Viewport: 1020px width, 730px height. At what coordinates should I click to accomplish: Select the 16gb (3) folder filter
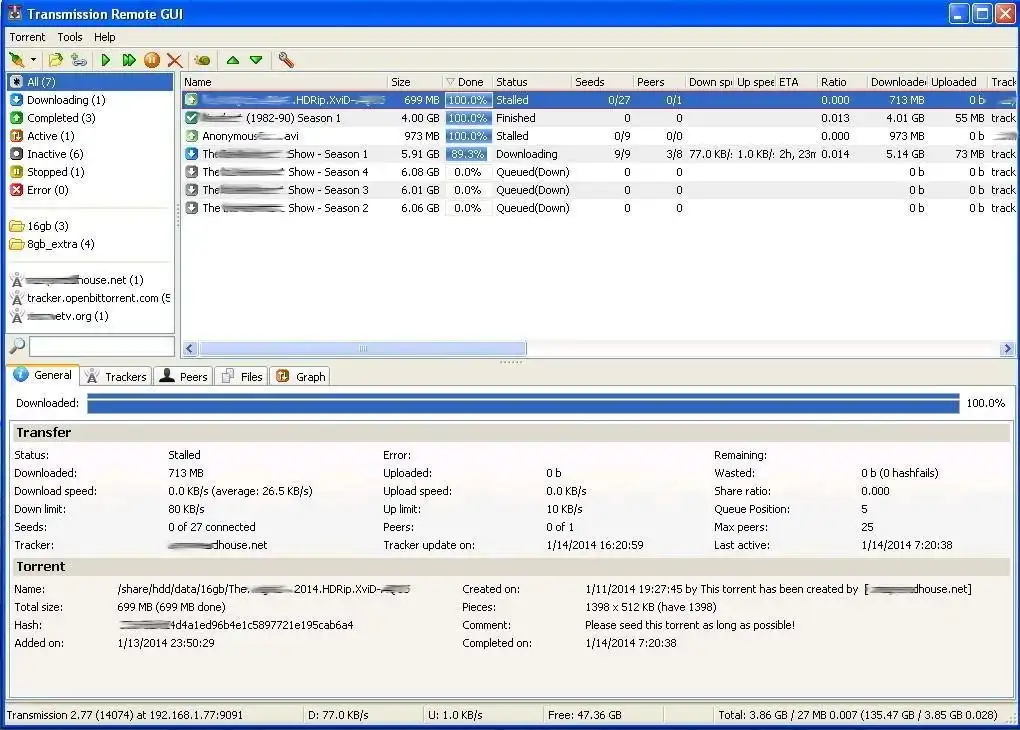(x=47, y=226)
